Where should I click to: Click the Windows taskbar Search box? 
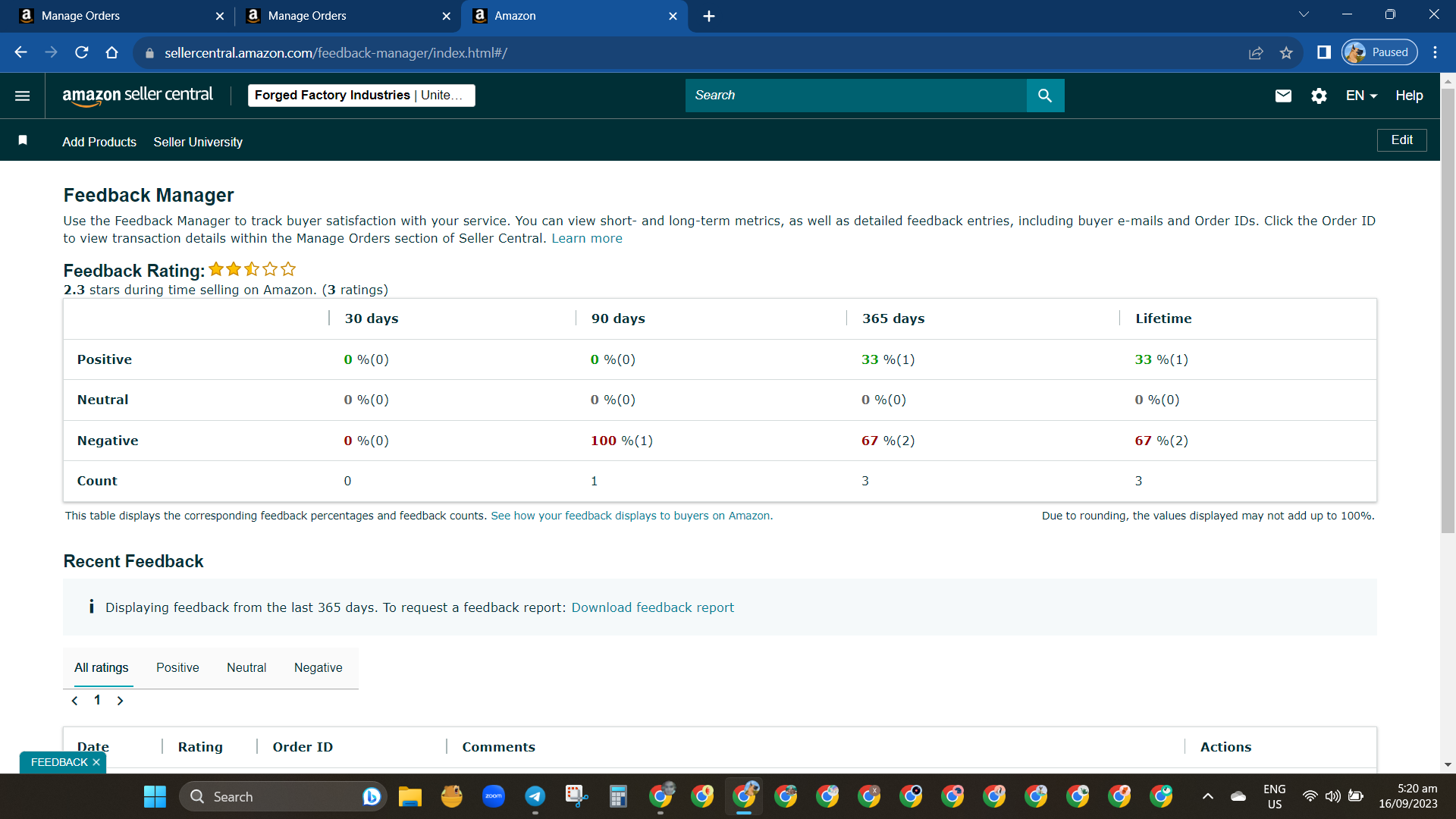point(283,796)
